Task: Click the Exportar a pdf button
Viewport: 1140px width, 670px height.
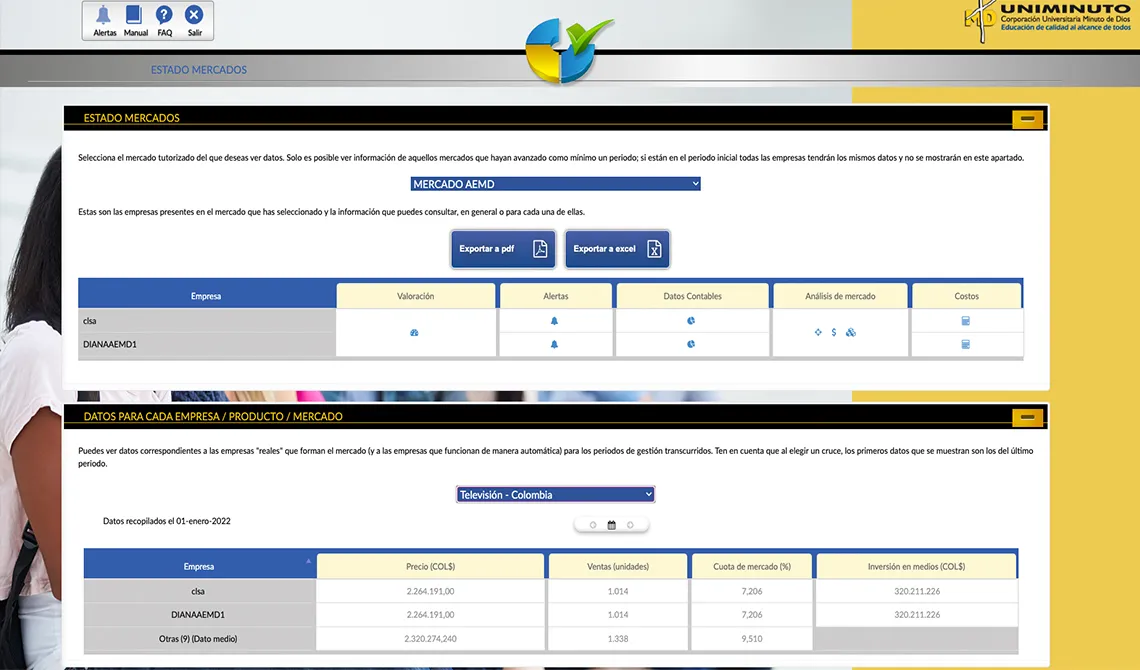Action: click(x=503, y=249)
